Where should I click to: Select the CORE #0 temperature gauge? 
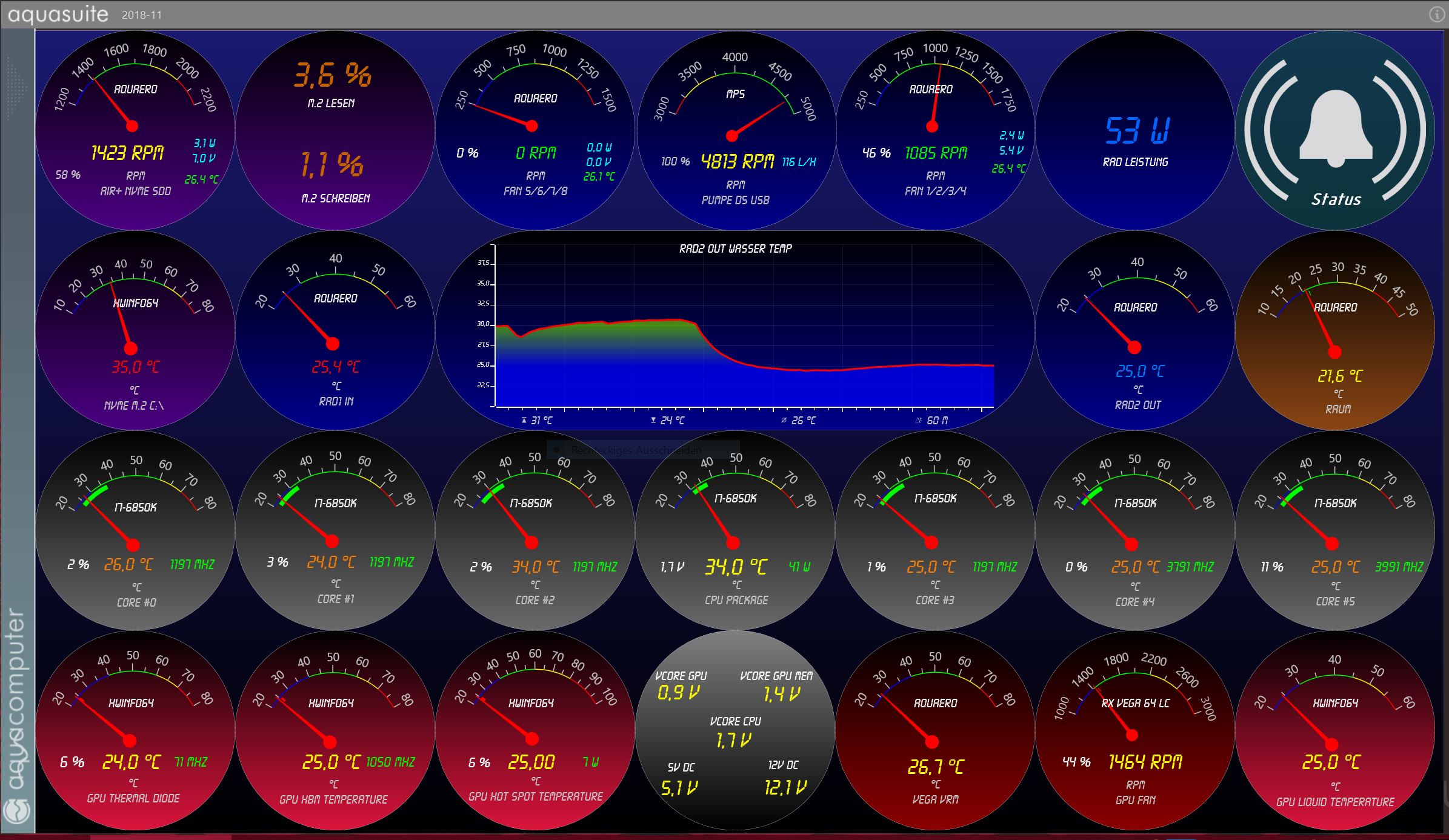135,530
